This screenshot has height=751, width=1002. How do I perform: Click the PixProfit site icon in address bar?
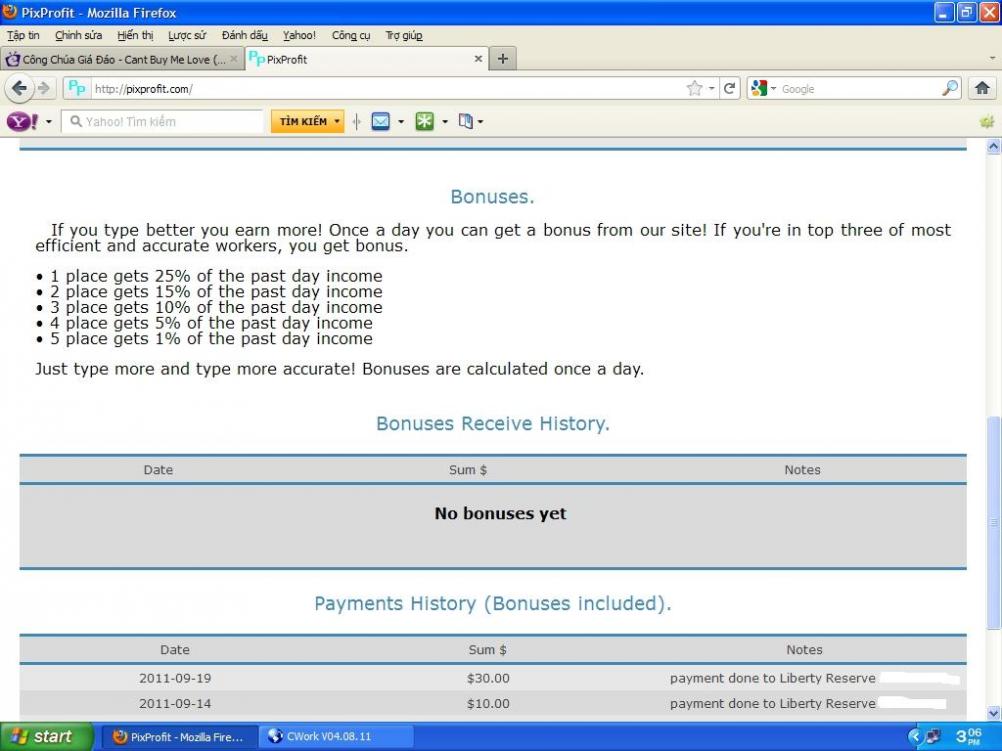[77, 88]
